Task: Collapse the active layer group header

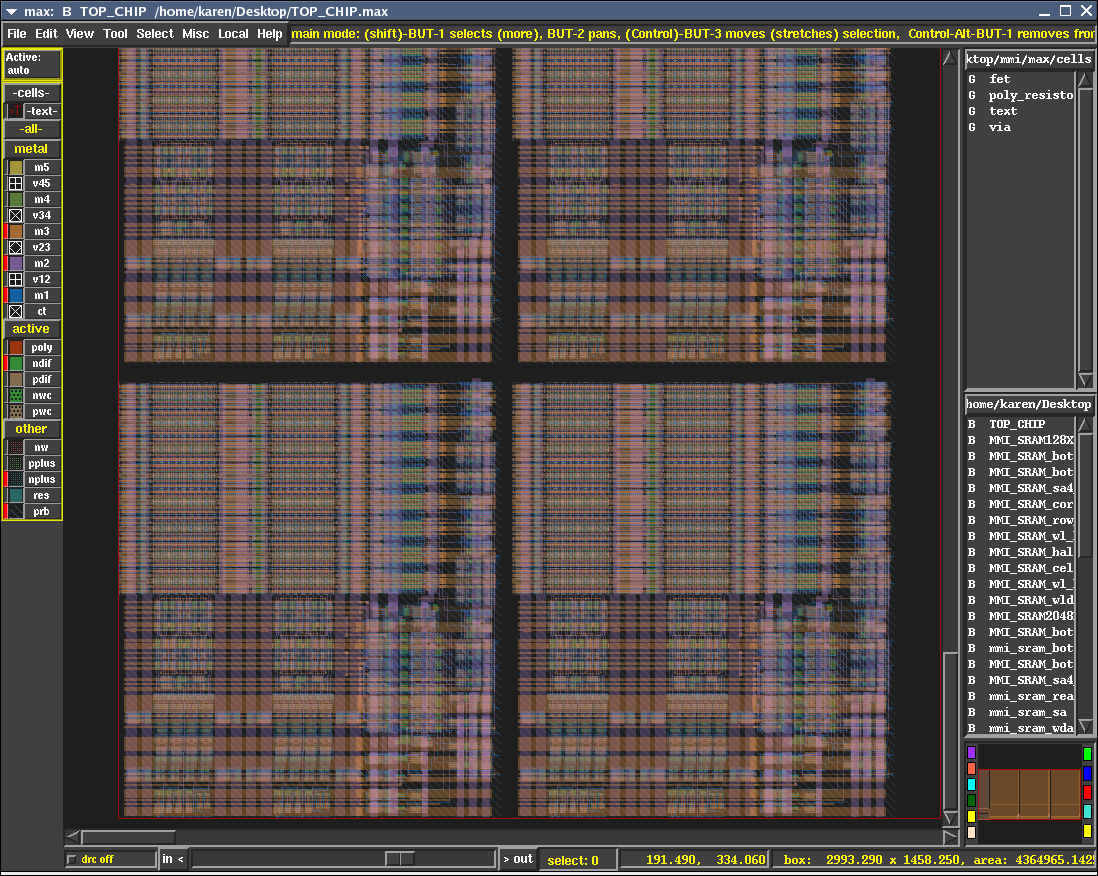Action: tap(31, 329)
